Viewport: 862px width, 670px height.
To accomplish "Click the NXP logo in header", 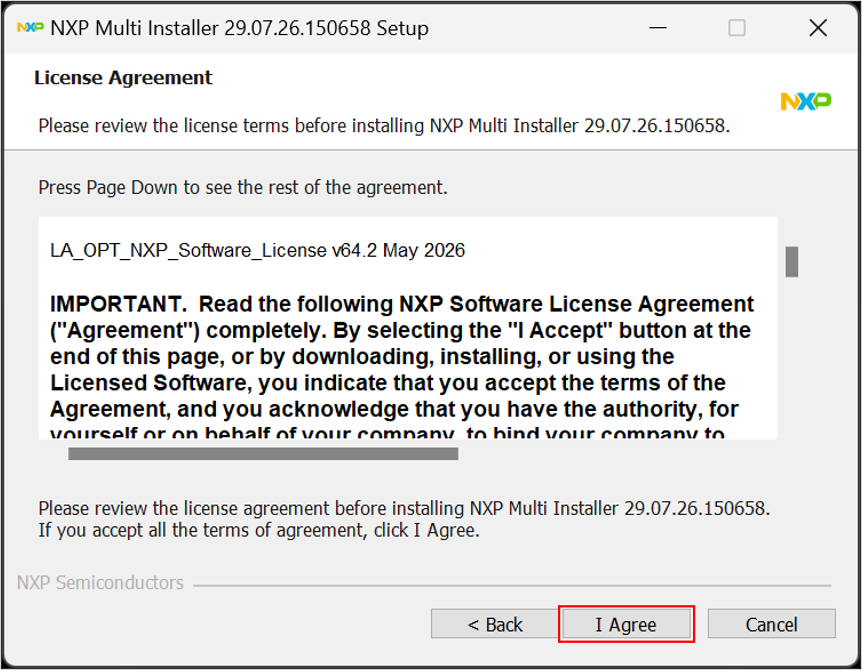I will coord(806,102).
